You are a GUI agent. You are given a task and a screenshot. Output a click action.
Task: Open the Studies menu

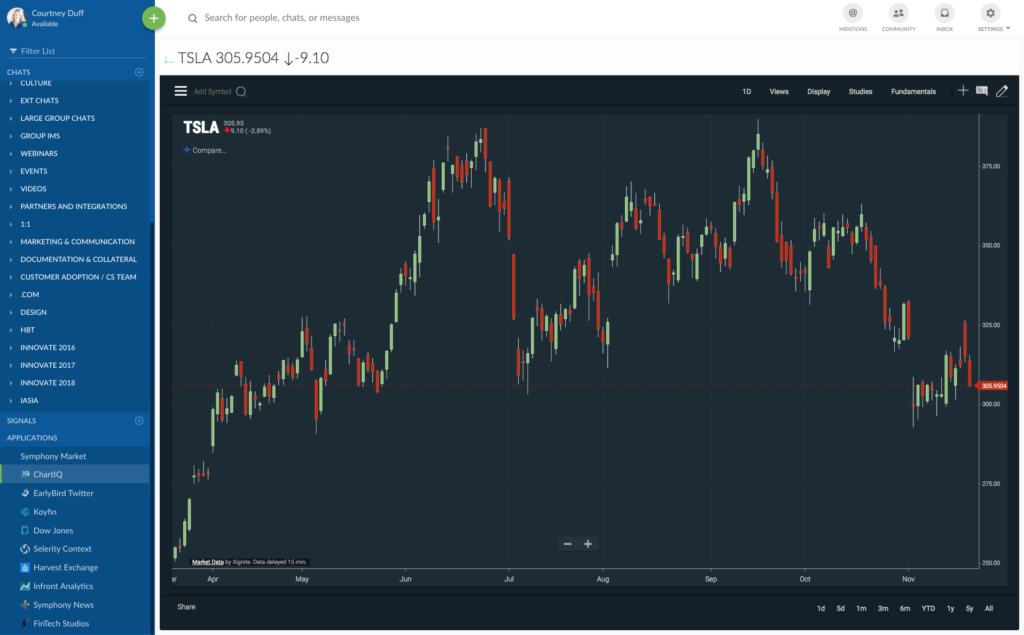tap(860, 91)
